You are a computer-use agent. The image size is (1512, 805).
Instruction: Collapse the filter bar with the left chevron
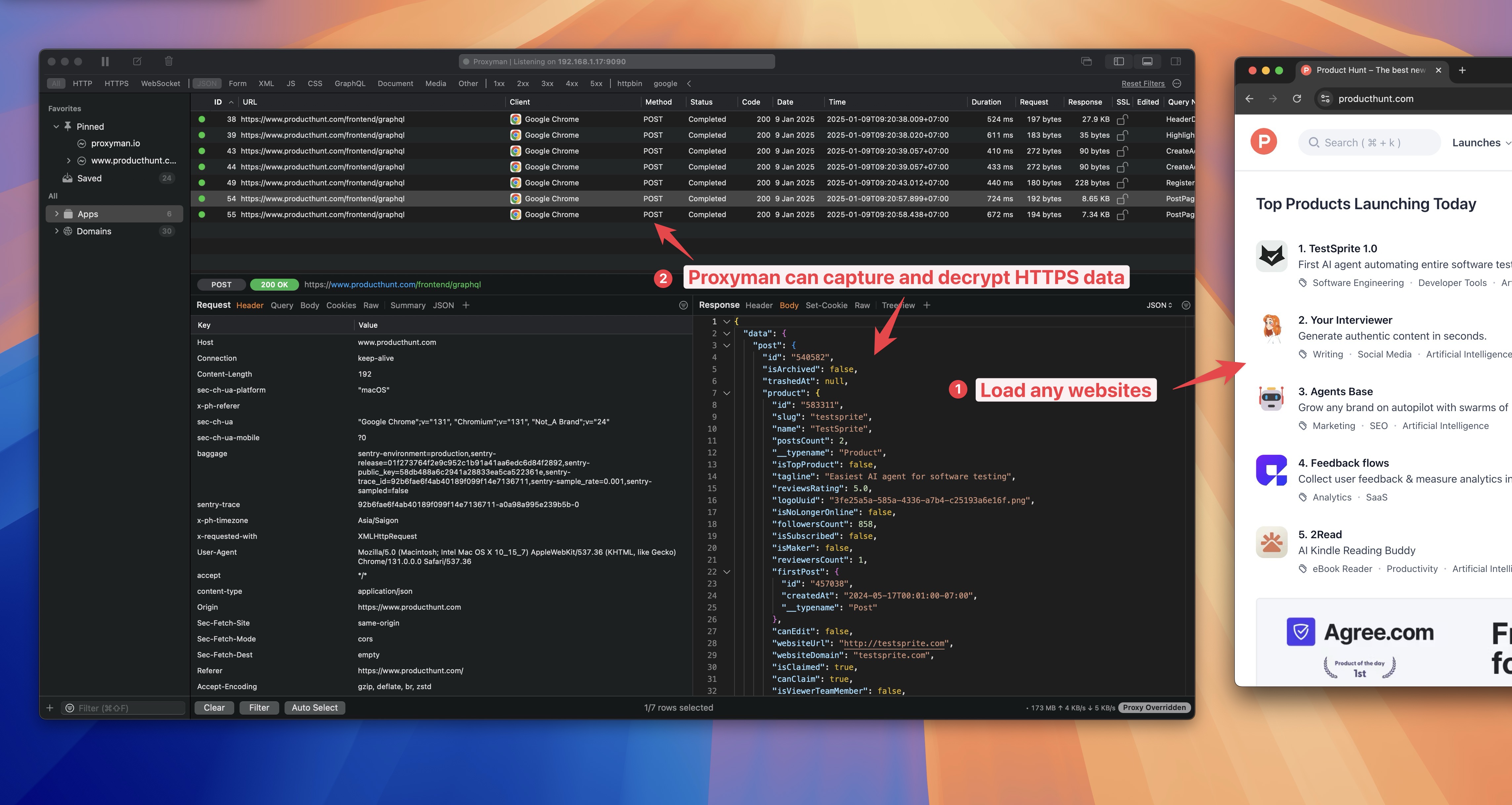point(689,83)
